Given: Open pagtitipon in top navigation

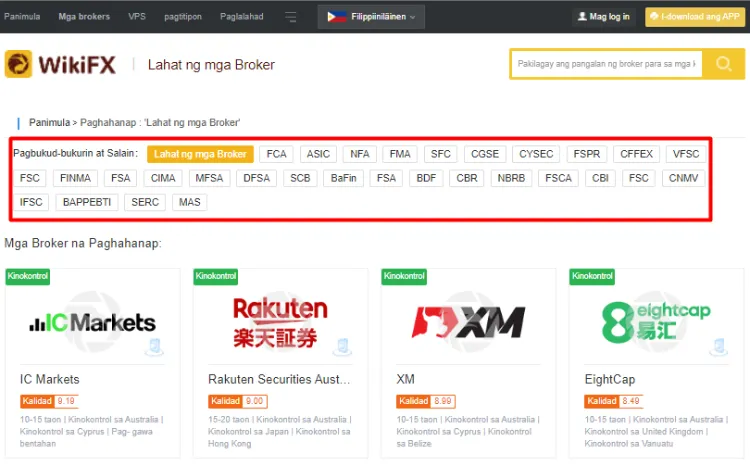Looking at the screenshot, I should click(183, 17).
